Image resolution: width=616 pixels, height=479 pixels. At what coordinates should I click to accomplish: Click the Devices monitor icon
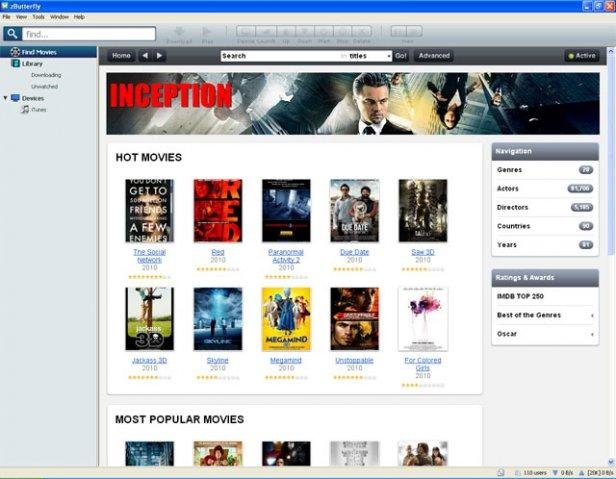pyautogui.click(x=15, y=98)
